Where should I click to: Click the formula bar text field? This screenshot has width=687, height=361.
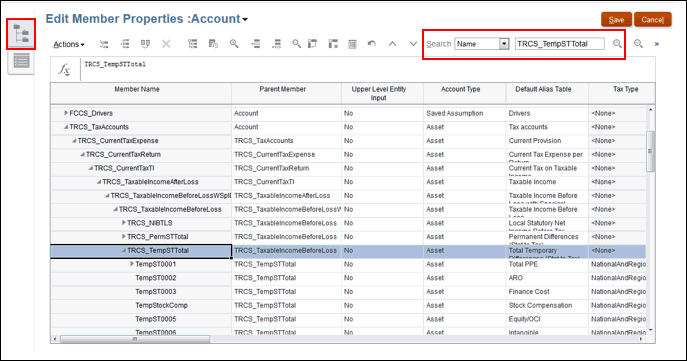pyautogui.click(x=367, y=69)
